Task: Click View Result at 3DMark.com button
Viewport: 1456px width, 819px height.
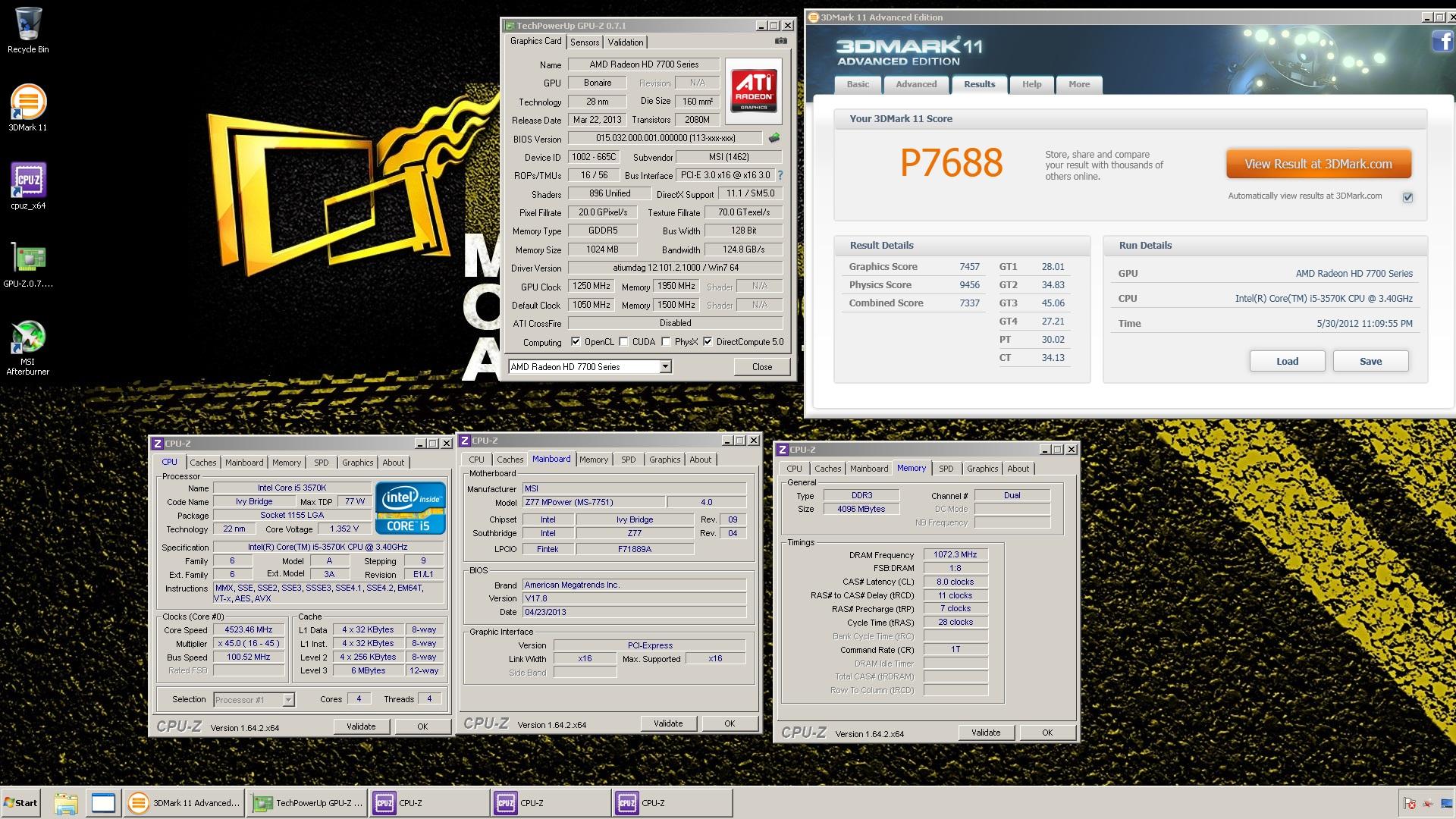Action: (1319, 164)
